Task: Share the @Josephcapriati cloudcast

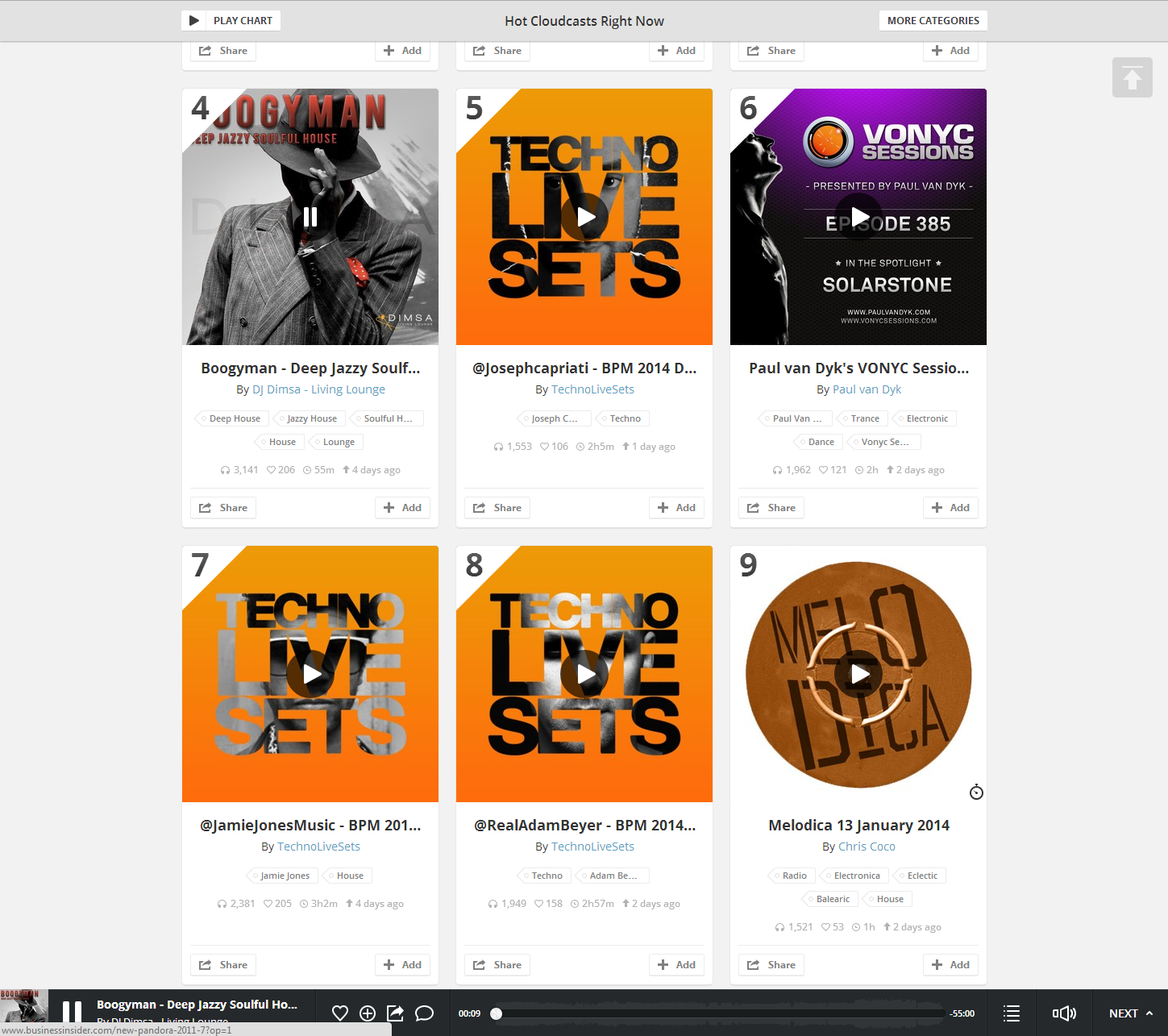Action: (497, 508)
